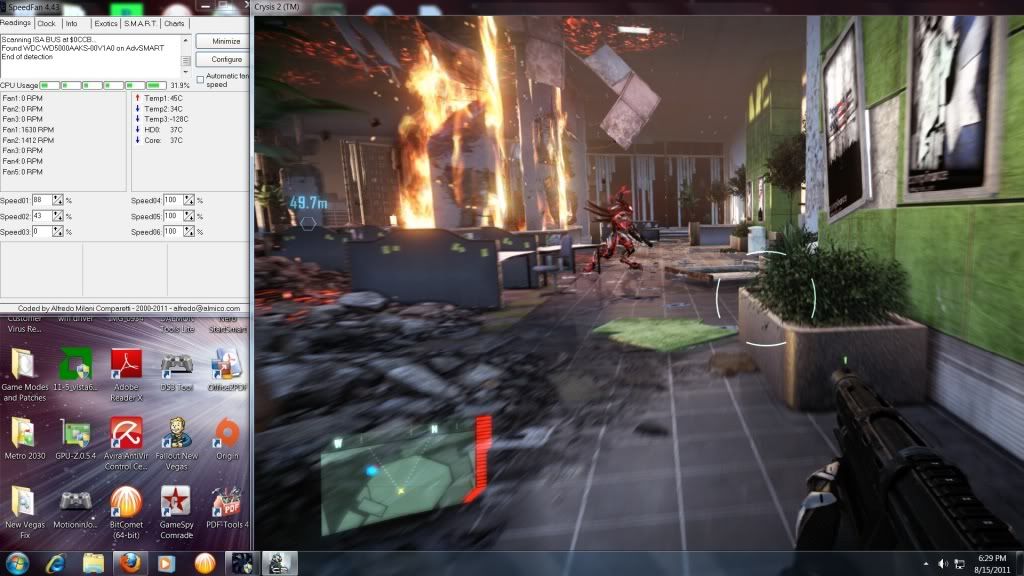
Task: Enable Automatic fan speed checkbox
Action: [x=200, y=80]
